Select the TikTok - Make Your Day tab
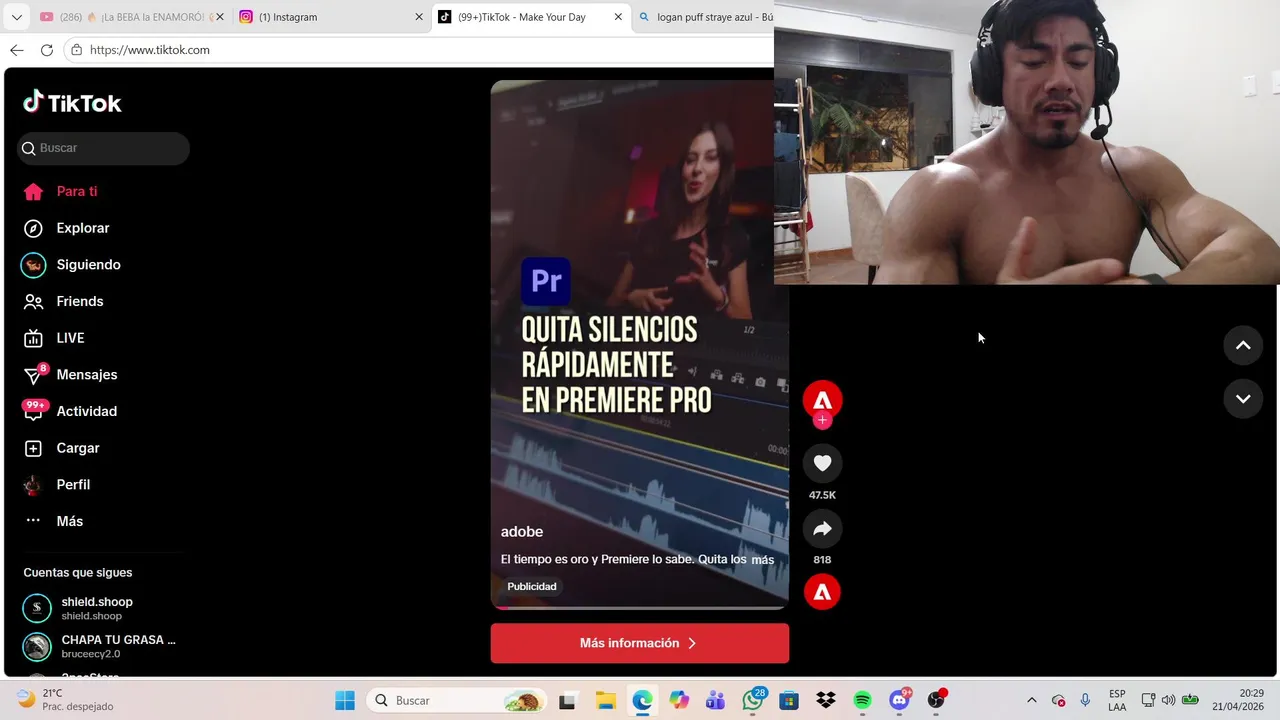1280x720 pixels. point(531,17)
